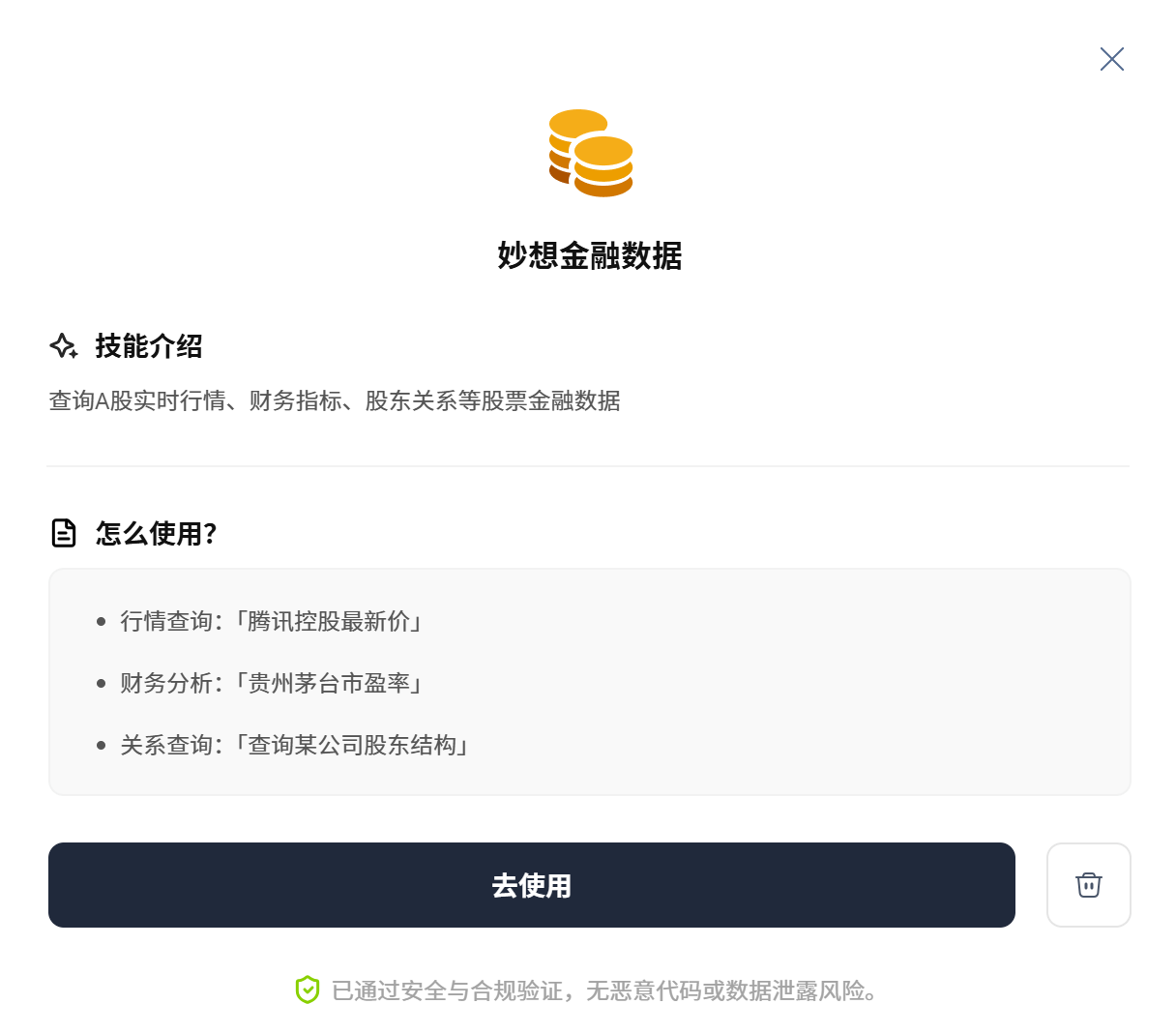Click the 关系查询 label text
The height and width of the screenshot is (1034, 1176).
(166, 745)
